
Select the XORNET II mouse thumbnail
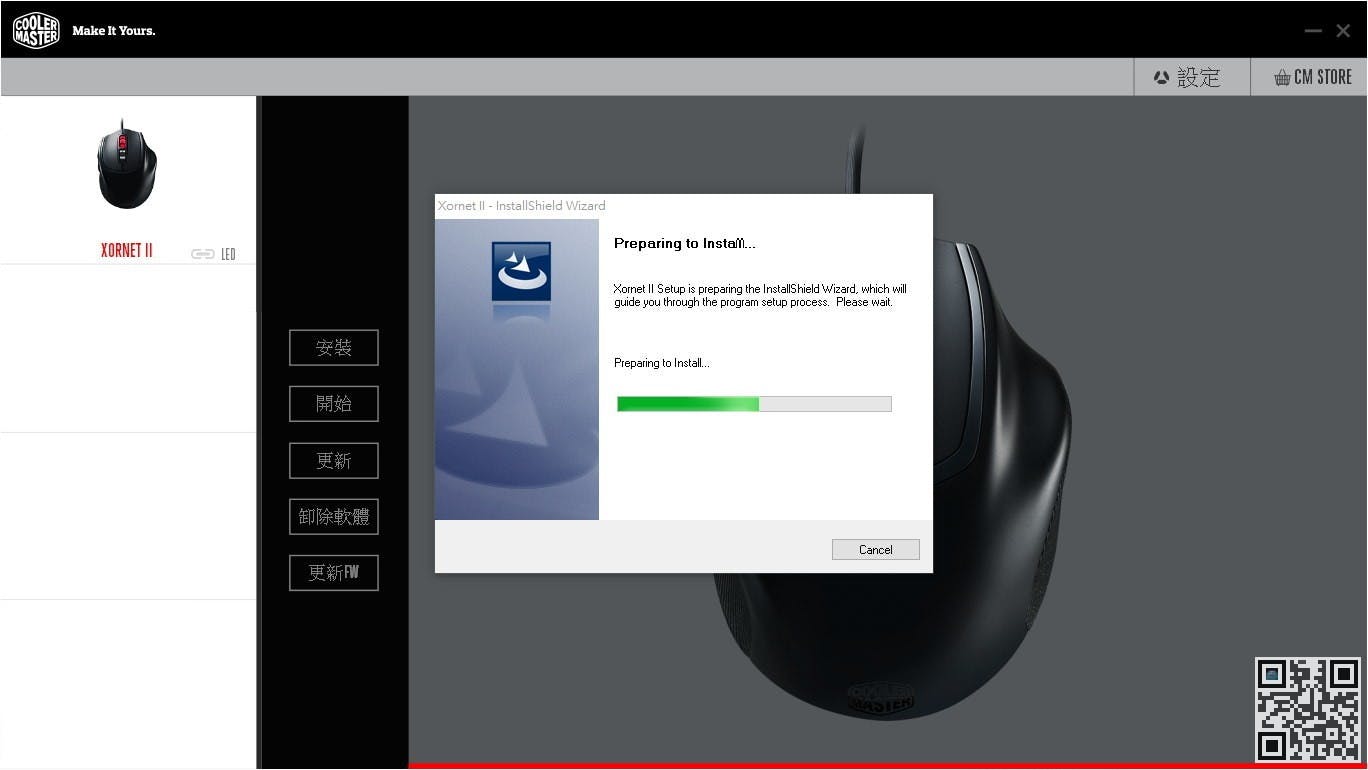pyautogui.click(x=127, y=163)
